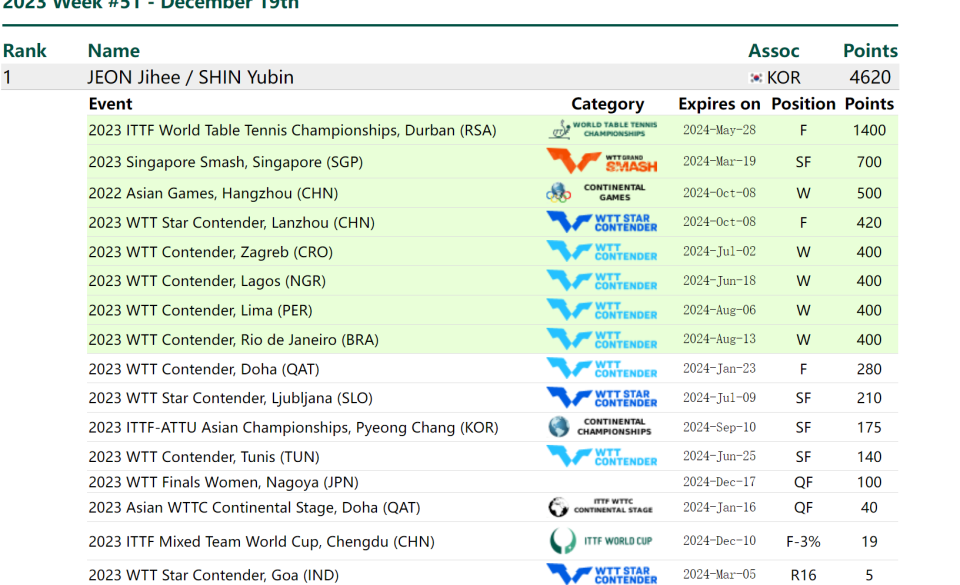Click the WTT Contender logo for Zagreb

(602, 252)
